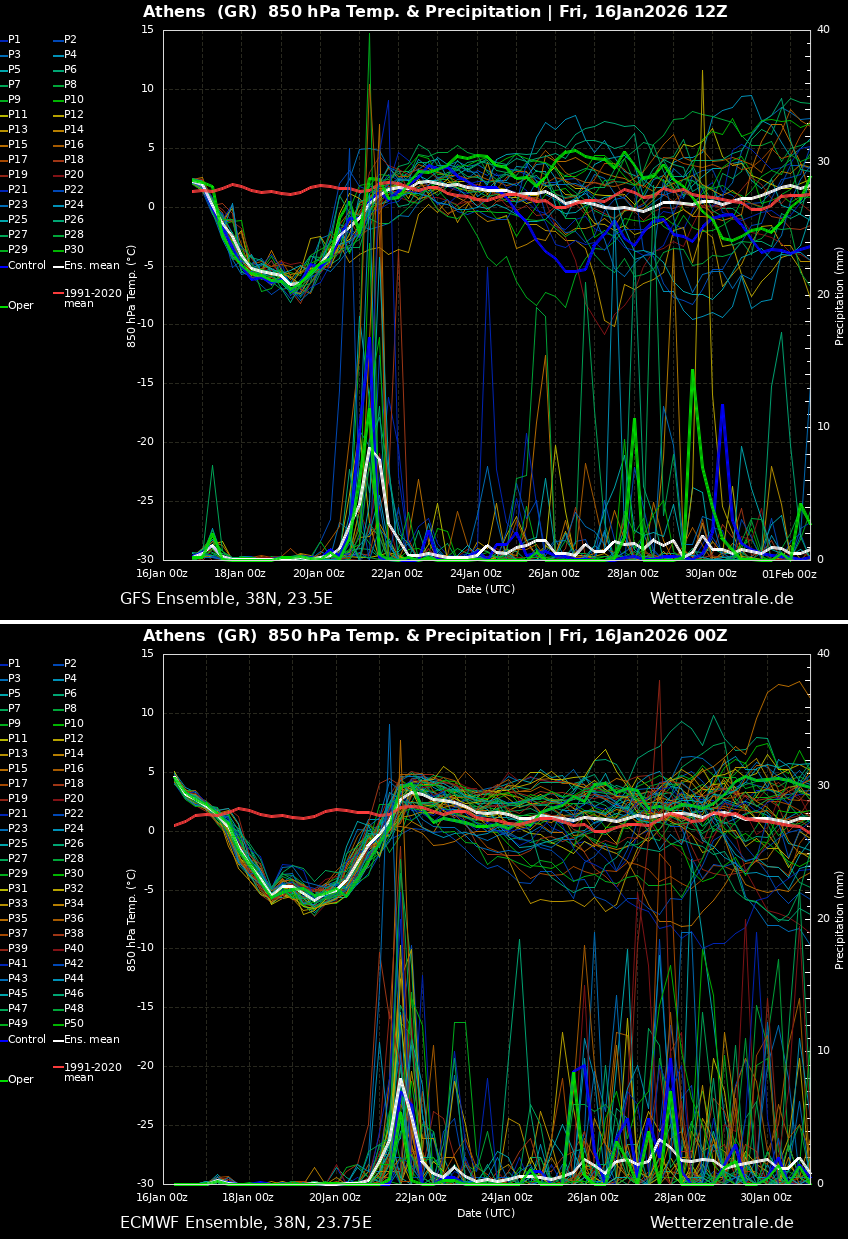
Task: Click the Wetterzentrale.de text under GFS chart
Action: click(721, 599)
